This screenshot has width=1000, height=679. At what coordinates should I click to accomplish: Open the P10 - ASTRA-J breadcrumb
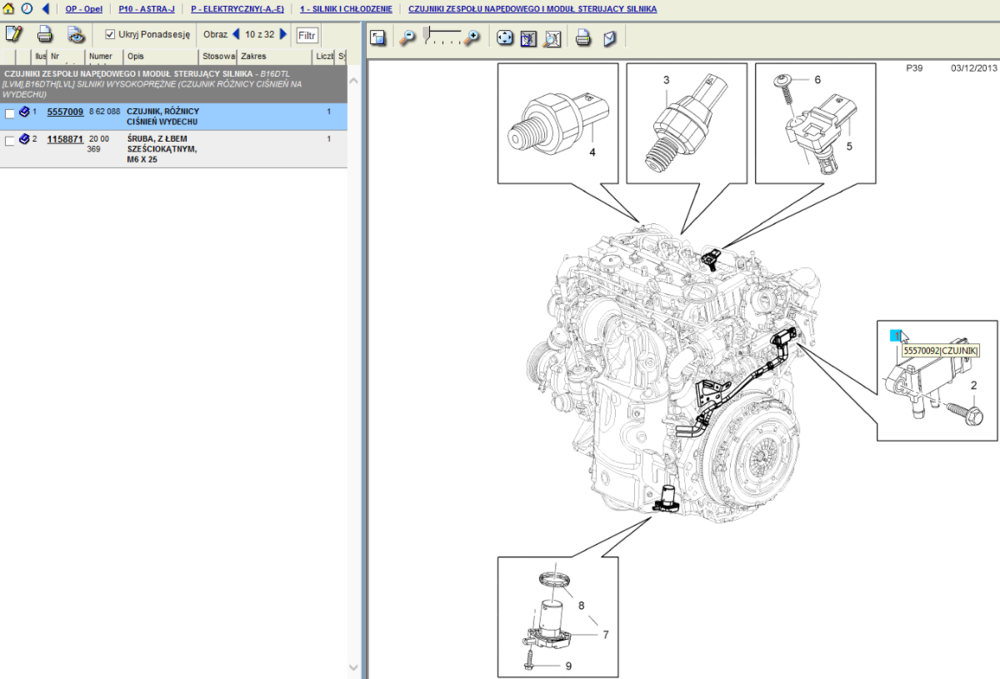147,8
